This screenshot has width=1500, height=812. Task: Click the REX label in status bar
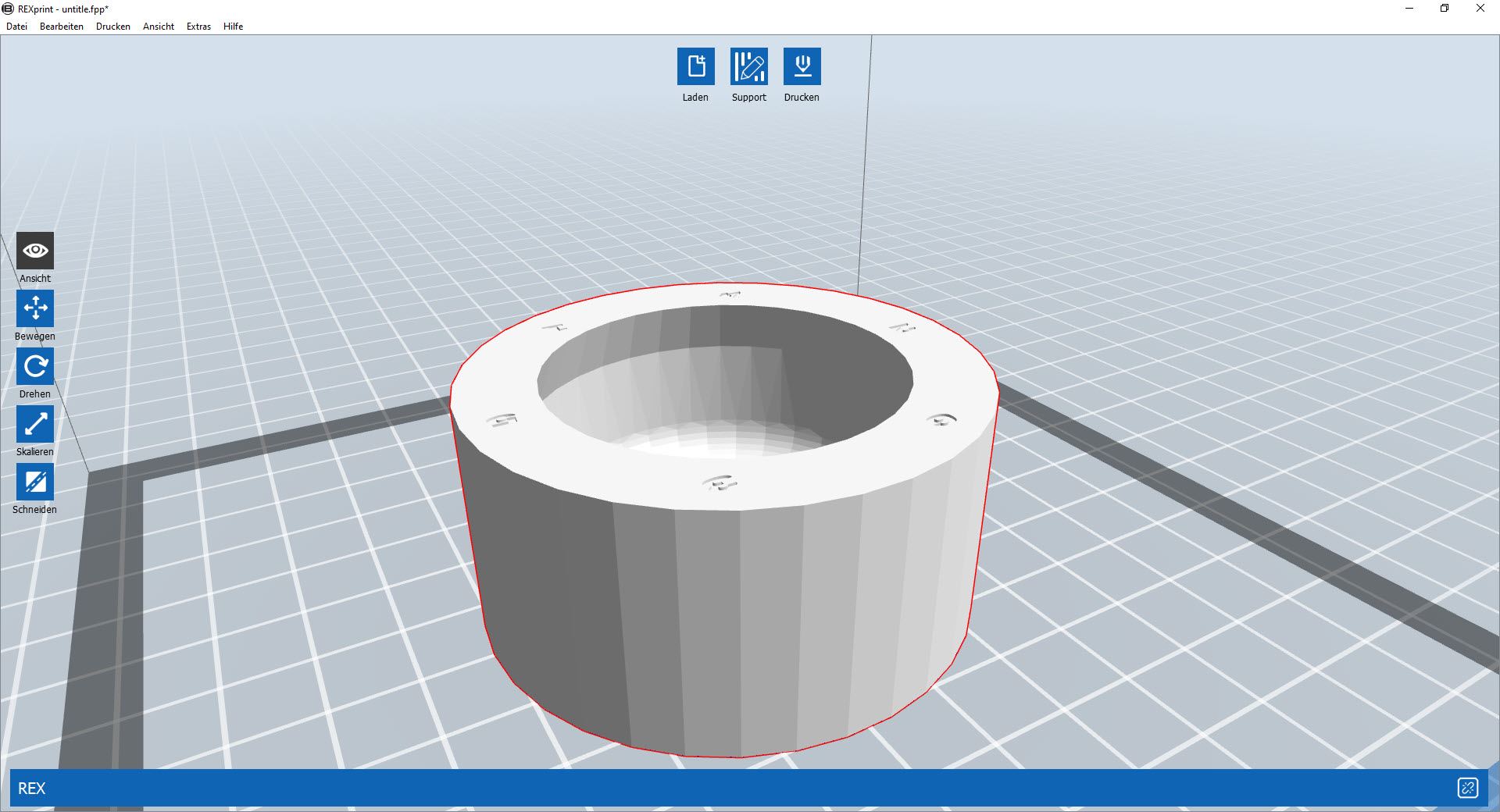[x=32, y=789]
